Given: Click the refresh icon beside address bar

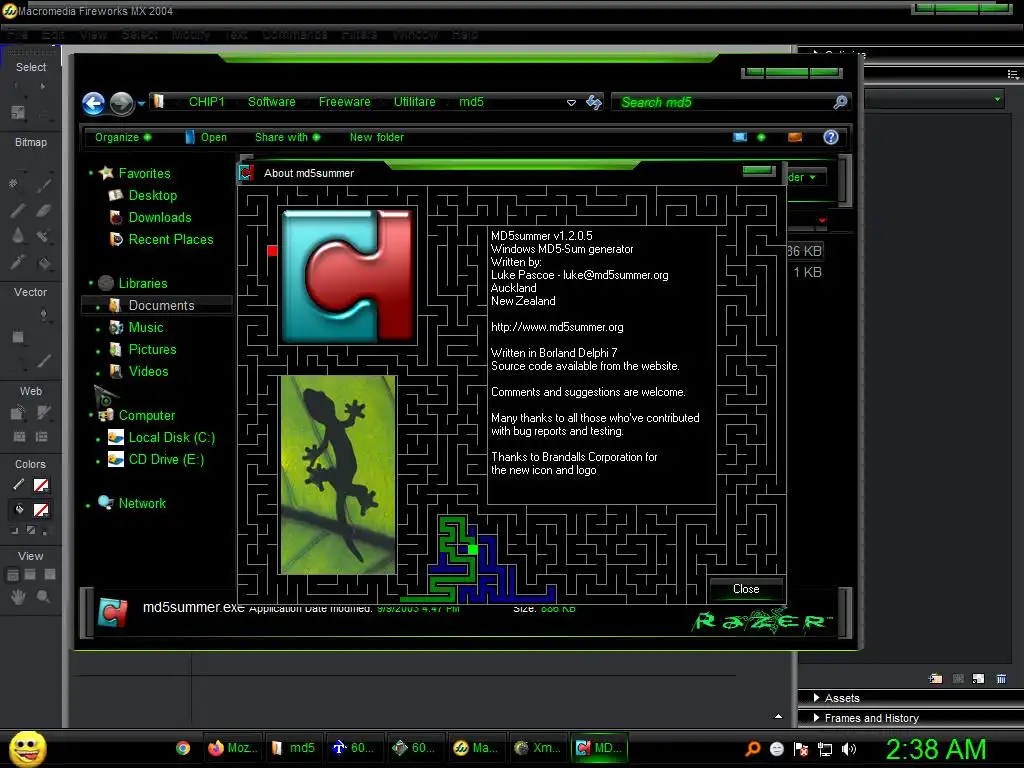Looking at the screenshot, I should click(x=594, y=103).
